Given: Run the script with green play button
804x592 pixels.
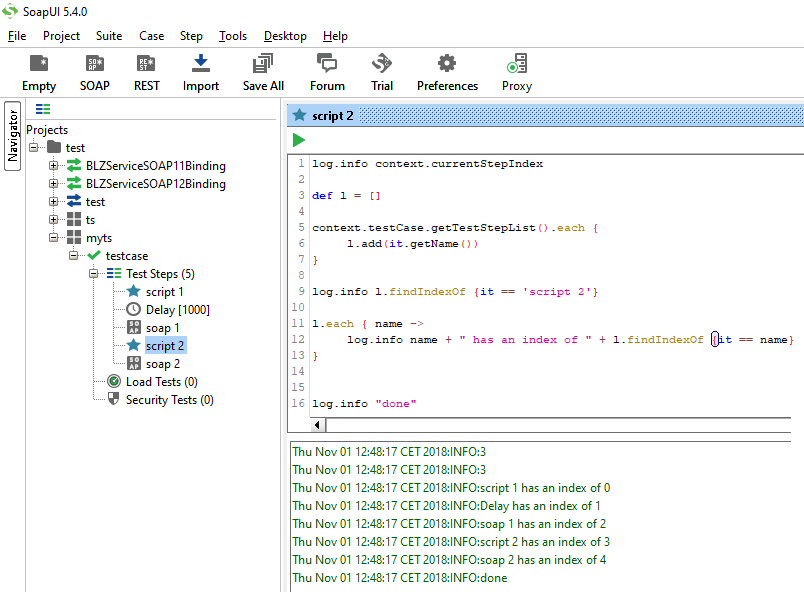Looking at the screenshot, I should pos(299,141).
